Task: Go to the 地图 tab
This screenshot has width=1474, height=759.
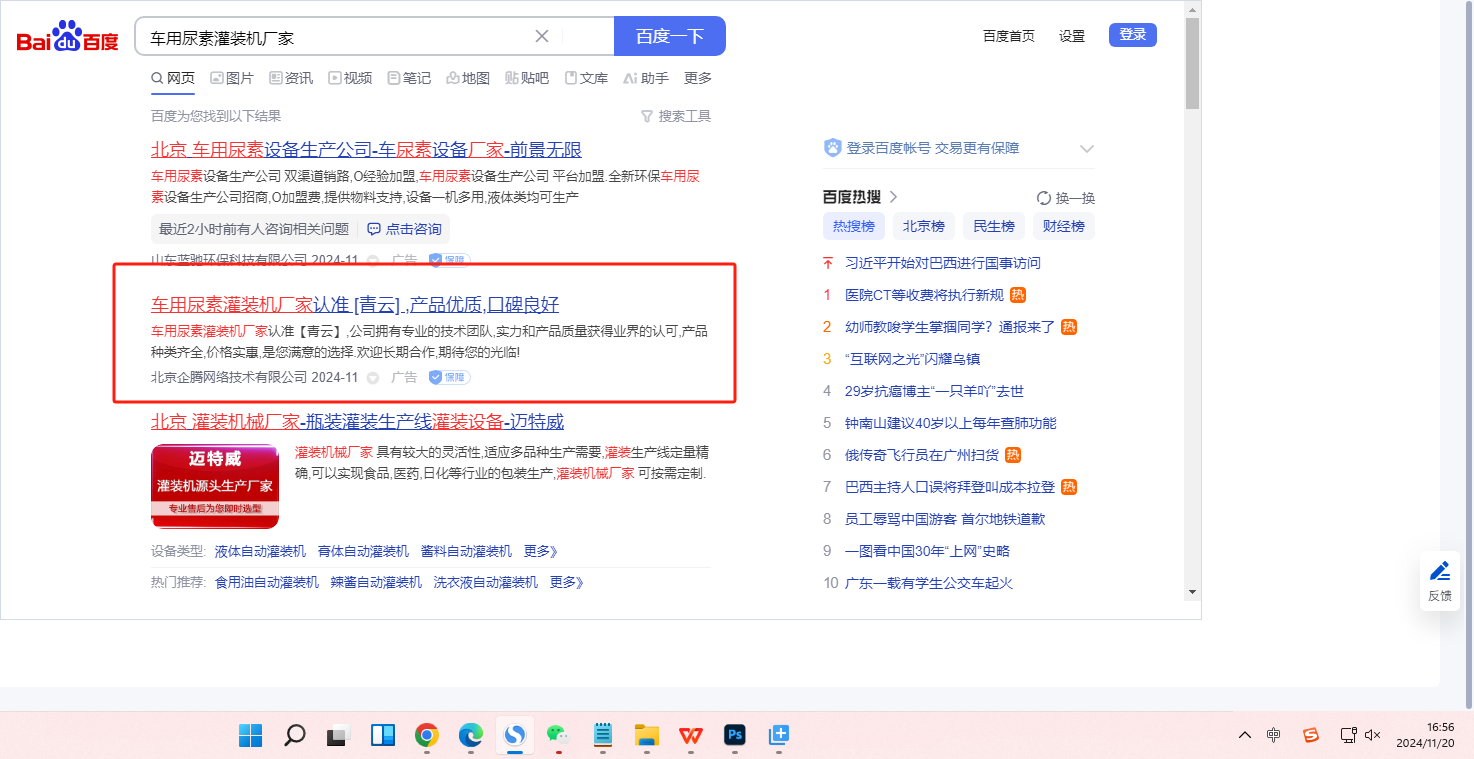Action: (x=468, y=78)
